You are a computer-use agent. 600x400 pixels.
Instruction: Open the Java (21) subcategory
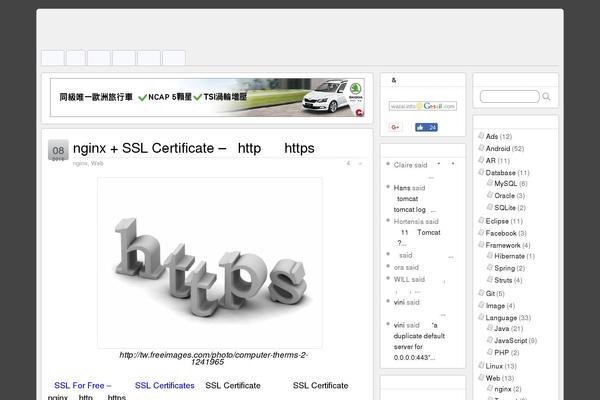point(509,328)
